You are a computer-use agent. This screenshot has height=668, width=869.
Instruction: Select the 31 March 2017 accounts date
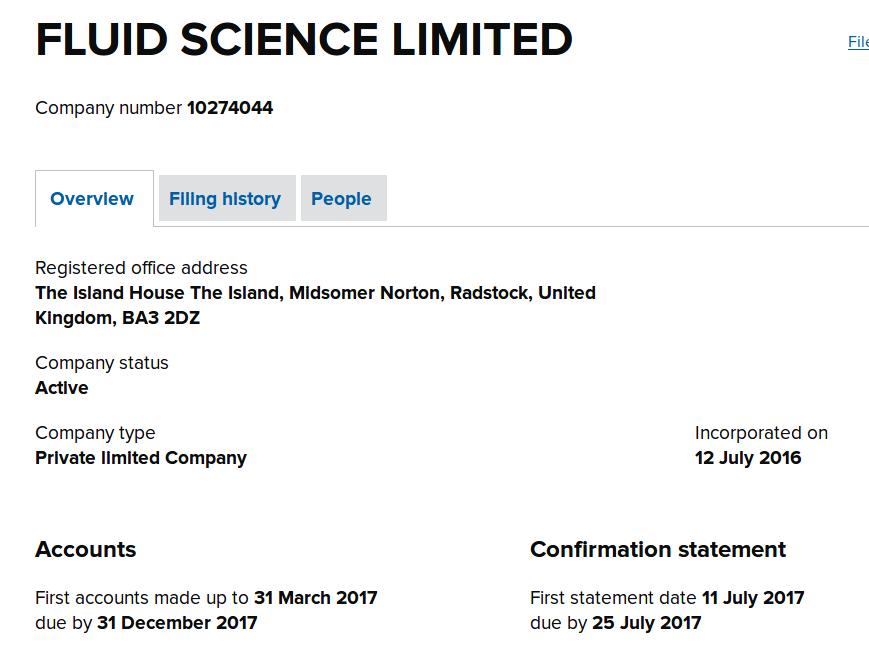coord(315,598)
